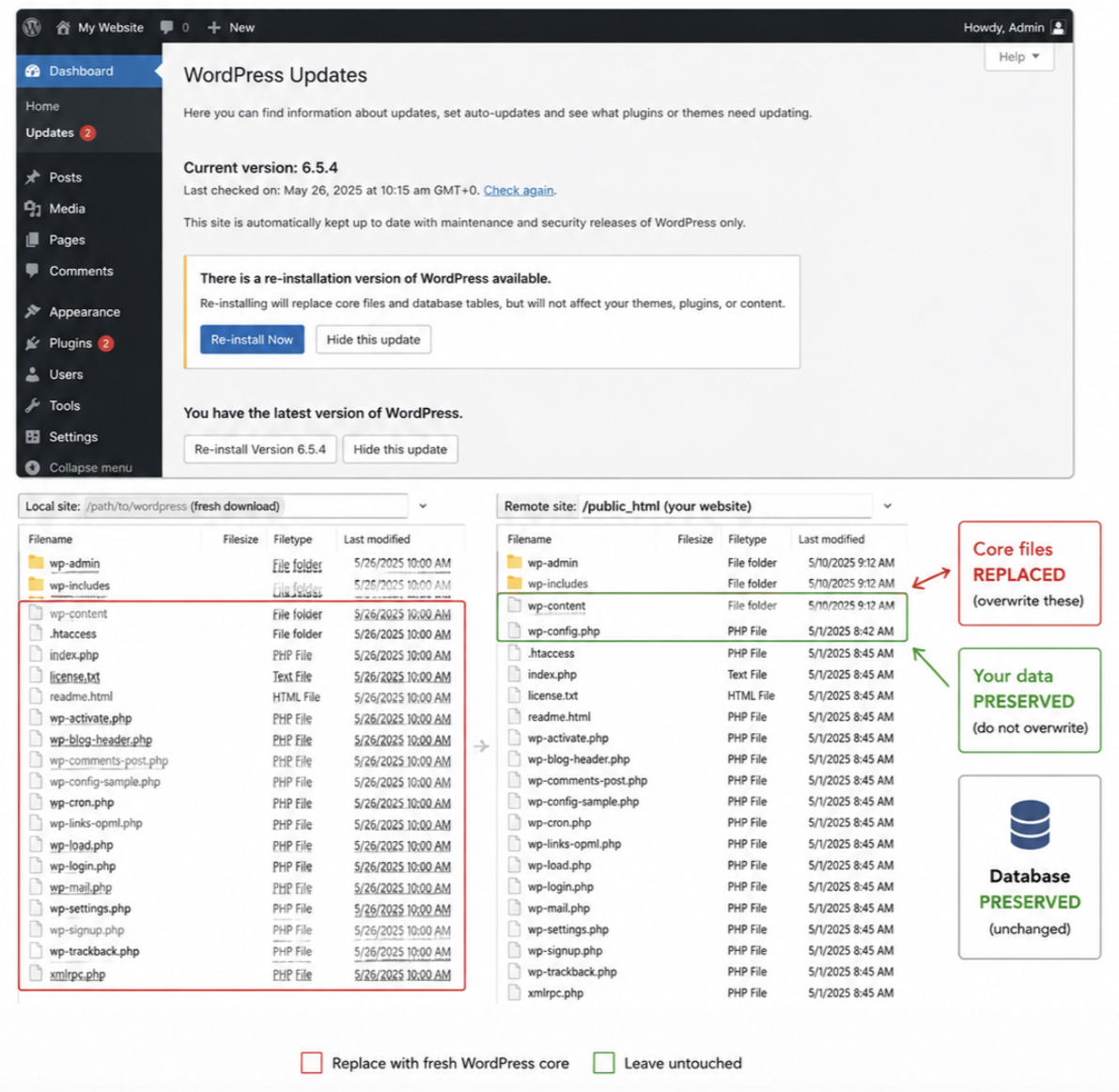Open the comments bubble in admin bar

pyautogui.click(x=166, y=27)
